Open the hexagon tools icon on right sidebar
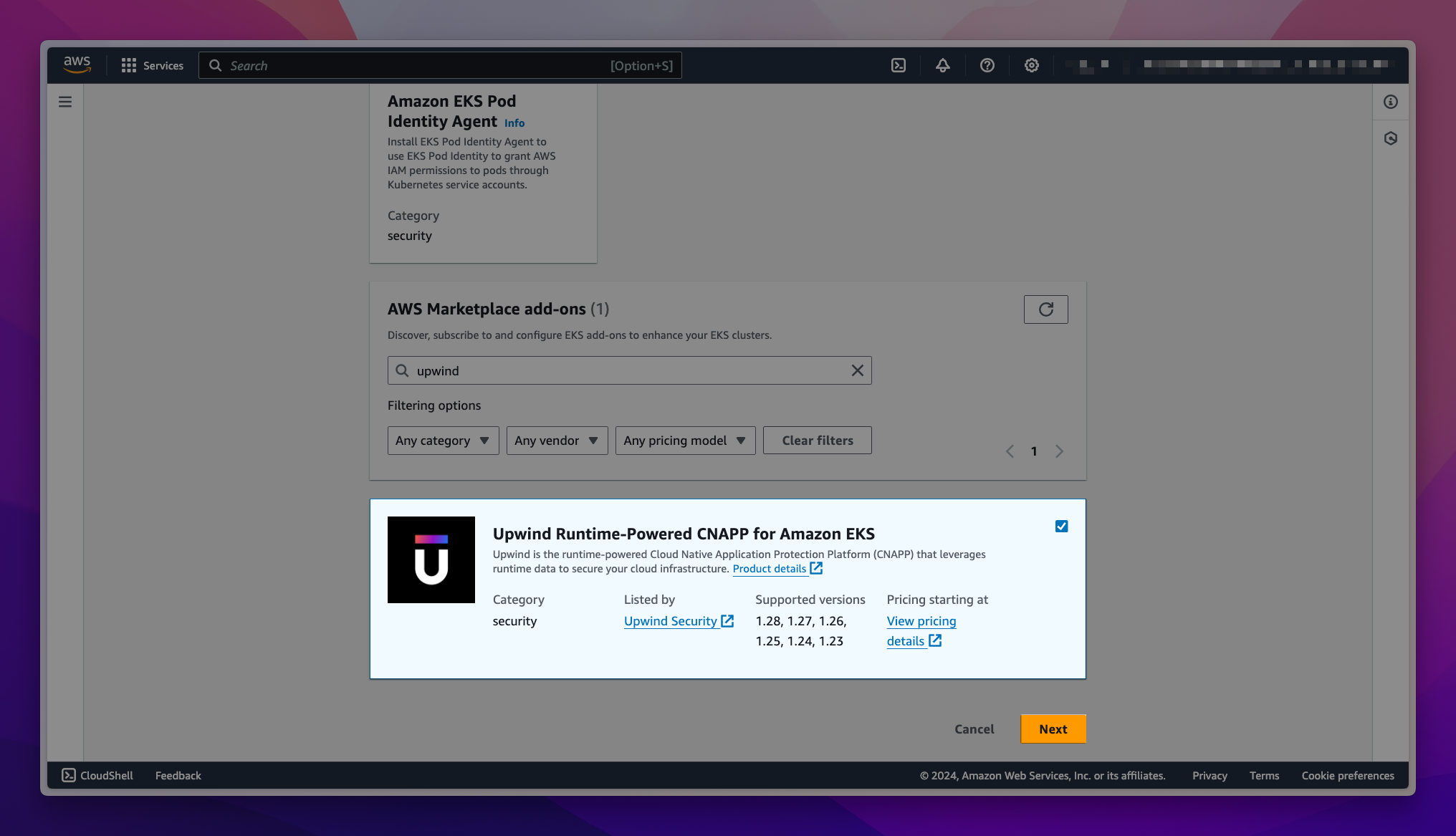 coord(1391,138)
